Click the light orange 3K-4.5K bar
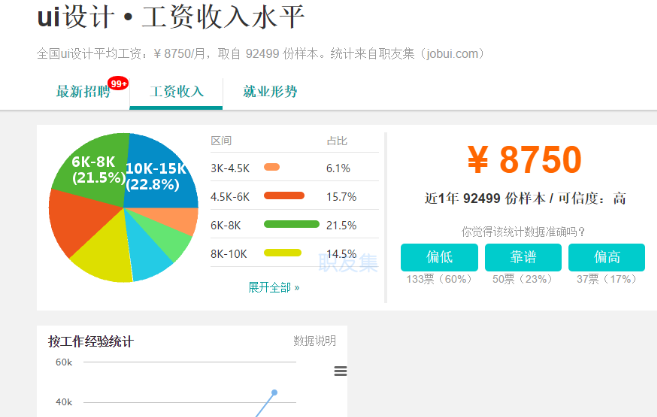The height and width of the screenshot is (417, 657). tap(272, 167)
